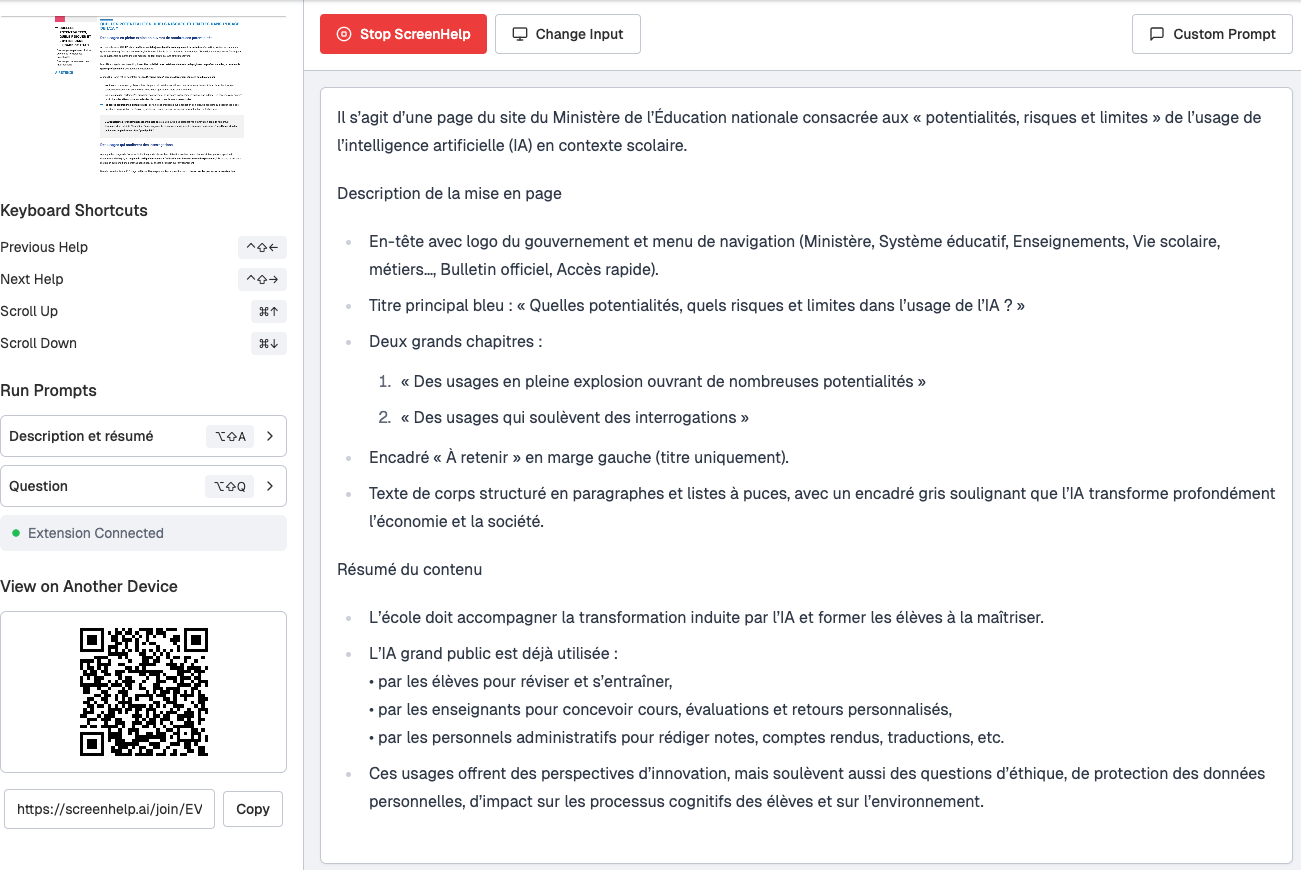Copy the screenhelp.ai join link

coord(253,809)
